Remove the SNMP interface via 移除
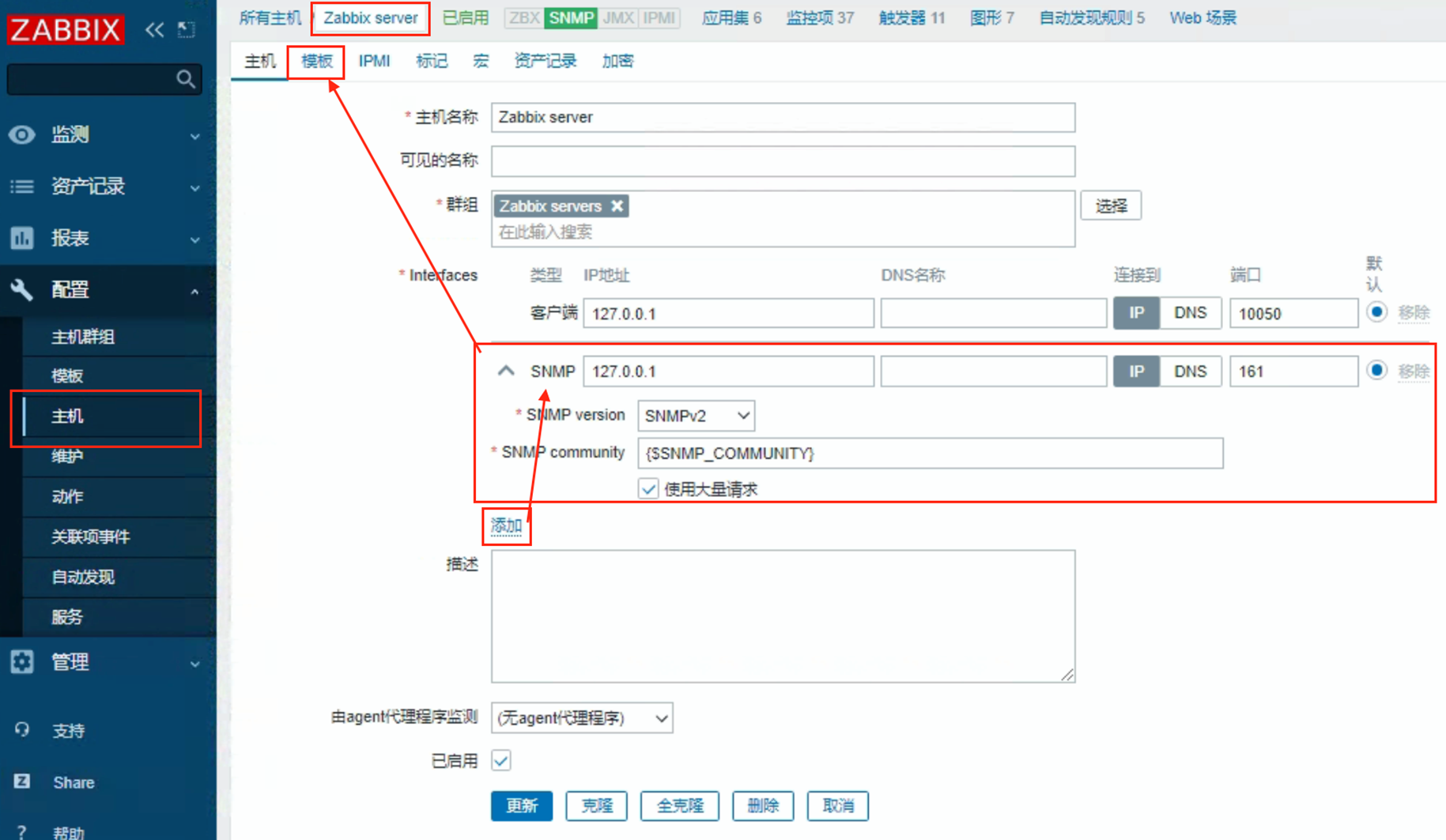1446x840 pixels. pyautogui.click(x=1414, y=371)
